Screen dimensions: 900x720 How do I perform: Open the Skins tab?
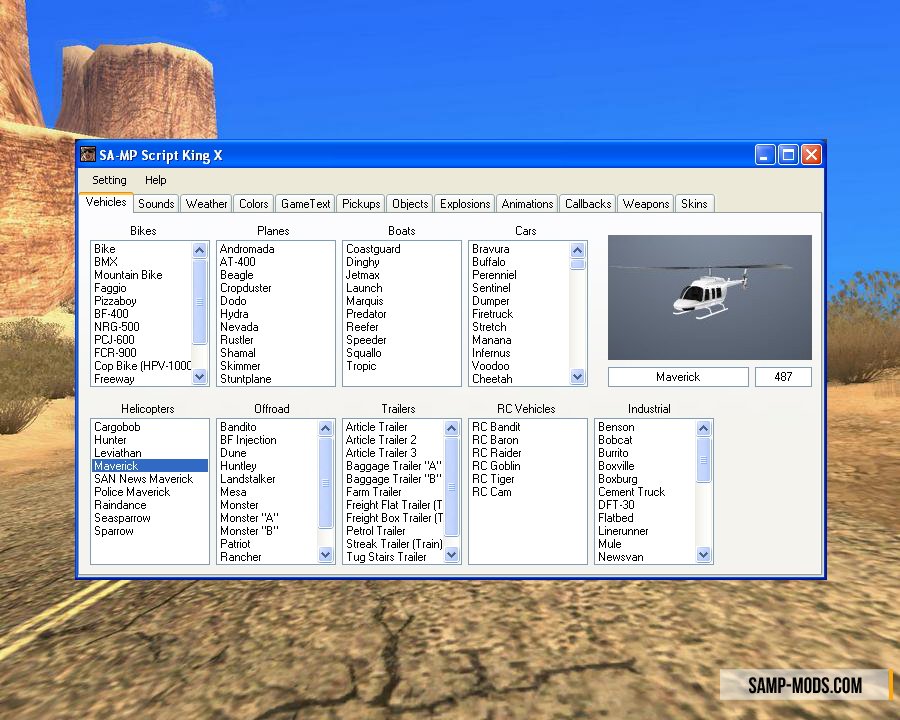694,204
